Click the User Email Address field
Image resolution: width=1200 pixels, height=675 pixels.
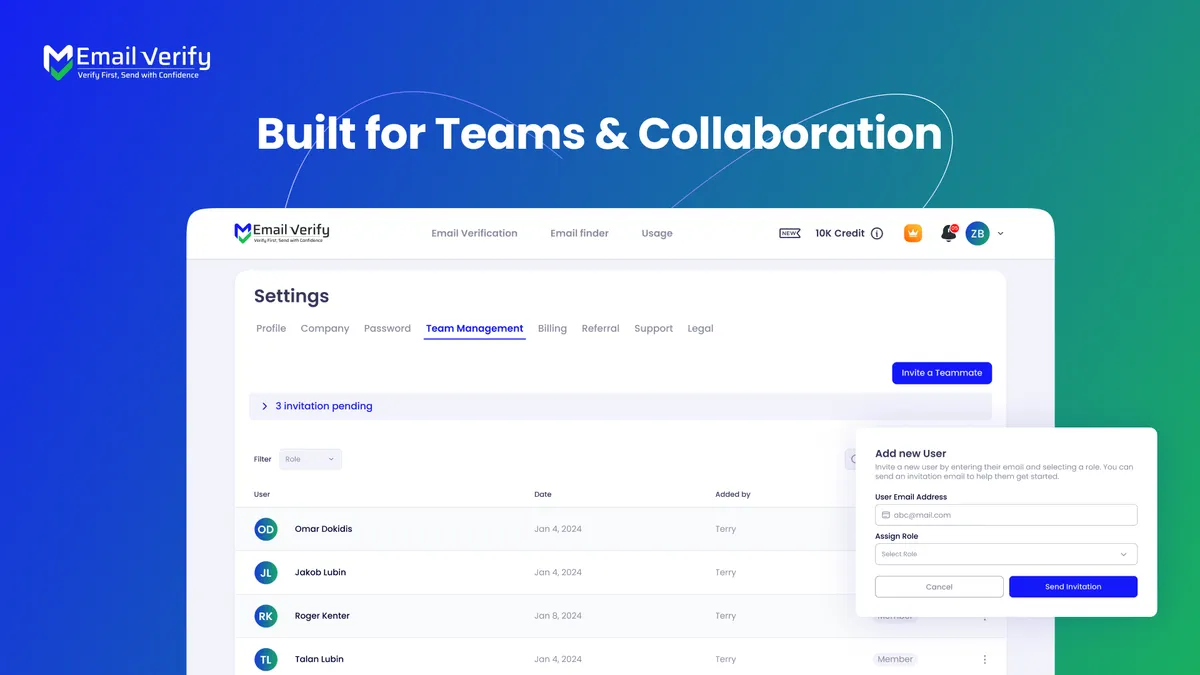point(1006,515)
